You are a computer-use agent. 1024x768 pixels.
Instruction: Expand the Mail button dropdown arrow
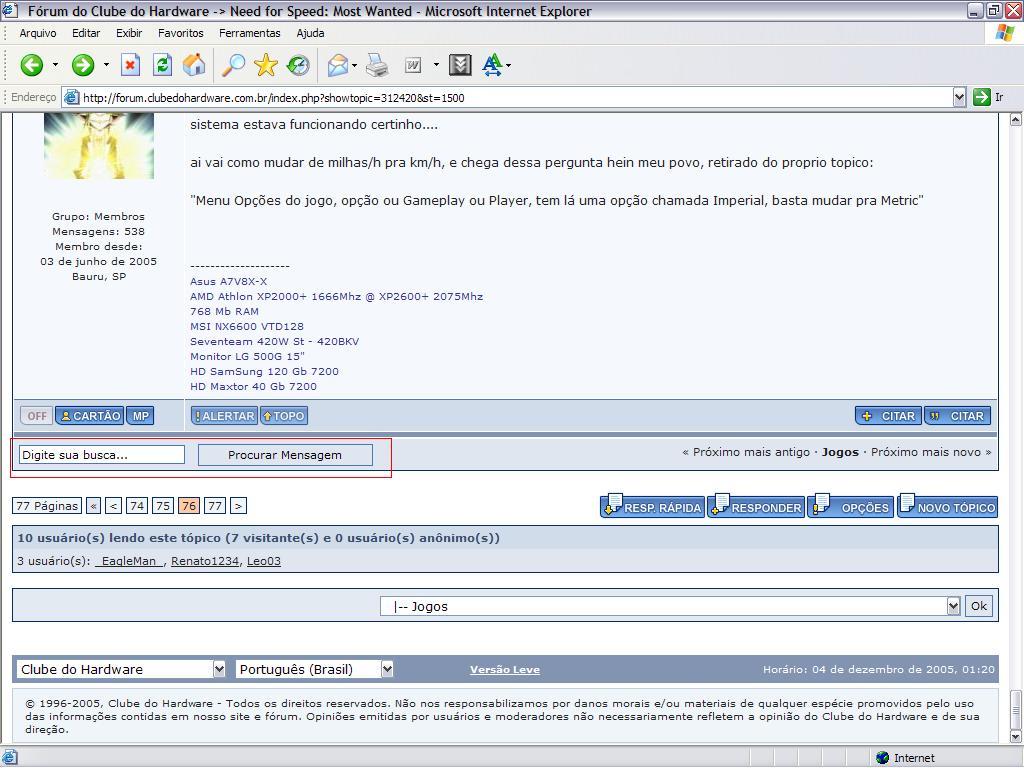coord(355,65)
